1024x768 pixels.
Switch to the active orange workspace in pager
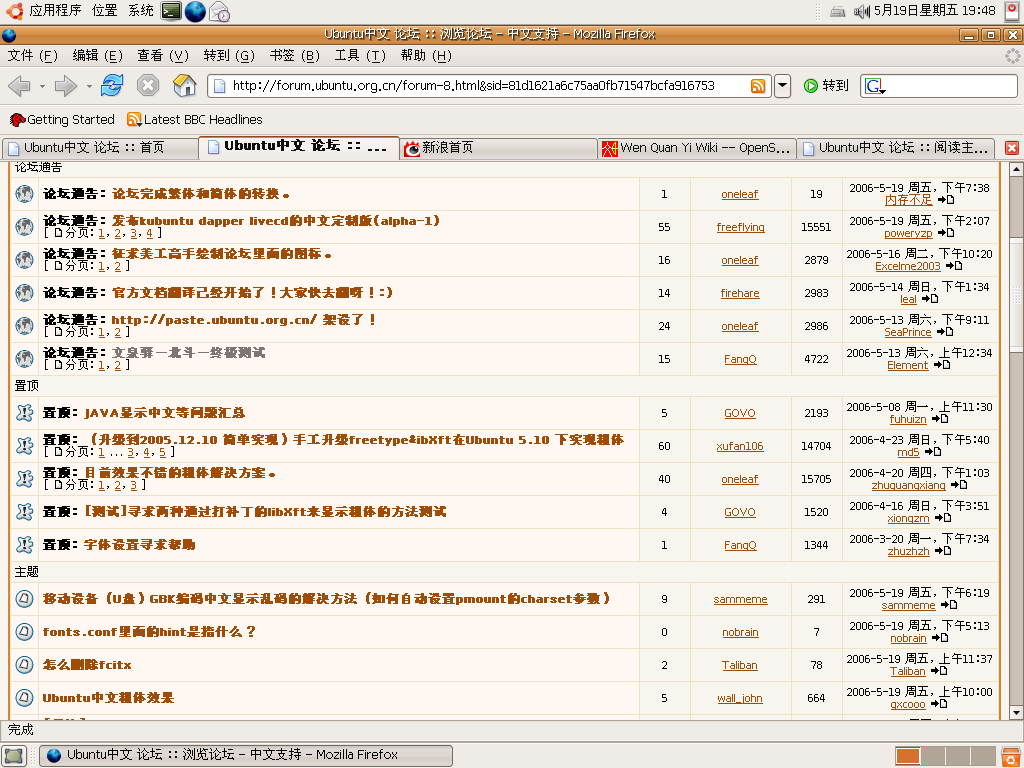[907, 756]
